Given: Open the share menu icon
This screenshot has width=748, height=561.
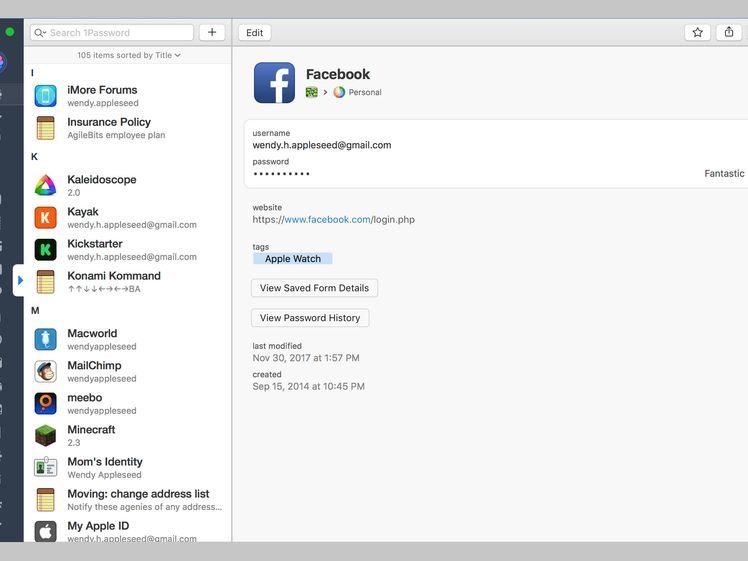Looking at the screenshot, I should coord(728,32).
